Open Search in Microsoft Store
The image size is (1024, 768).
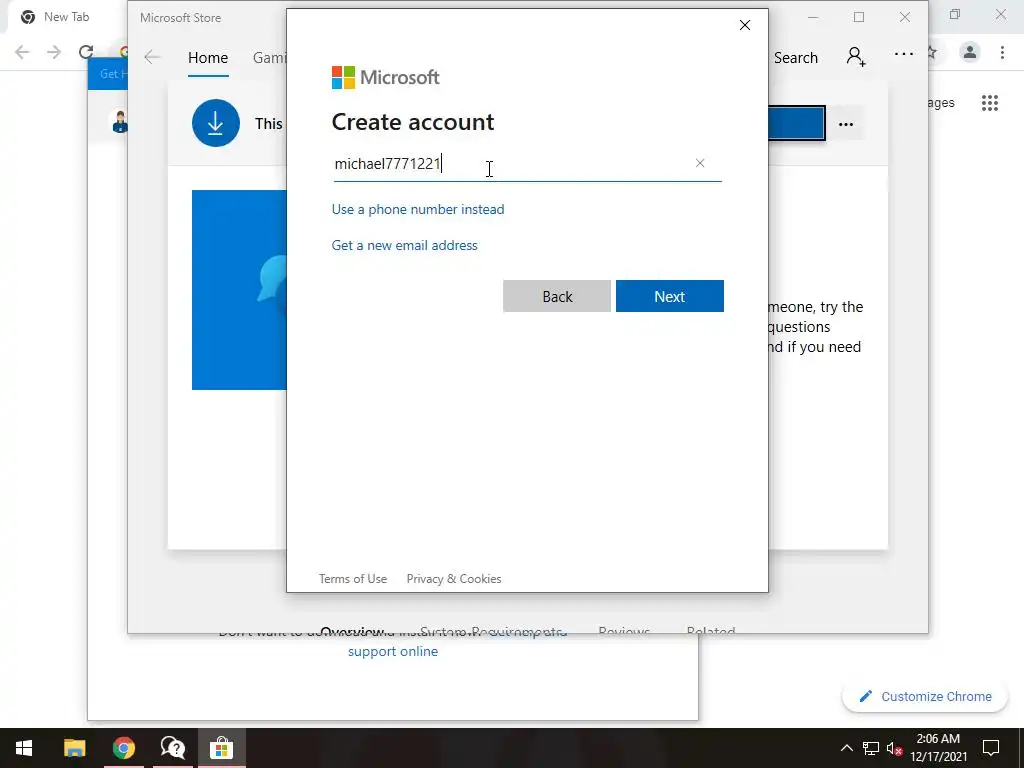[795, 57]
